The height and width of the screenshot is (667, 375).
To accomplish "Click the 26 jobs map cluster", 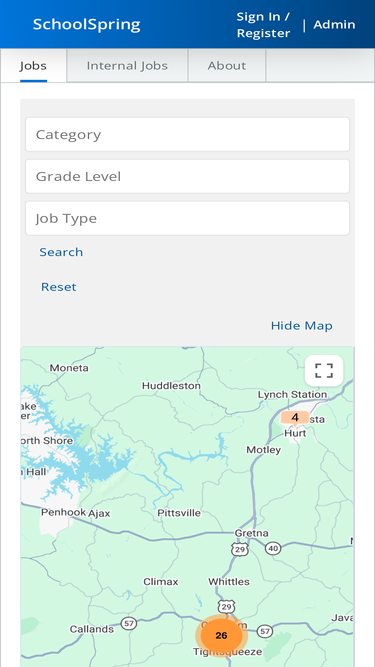I will 221,636.
